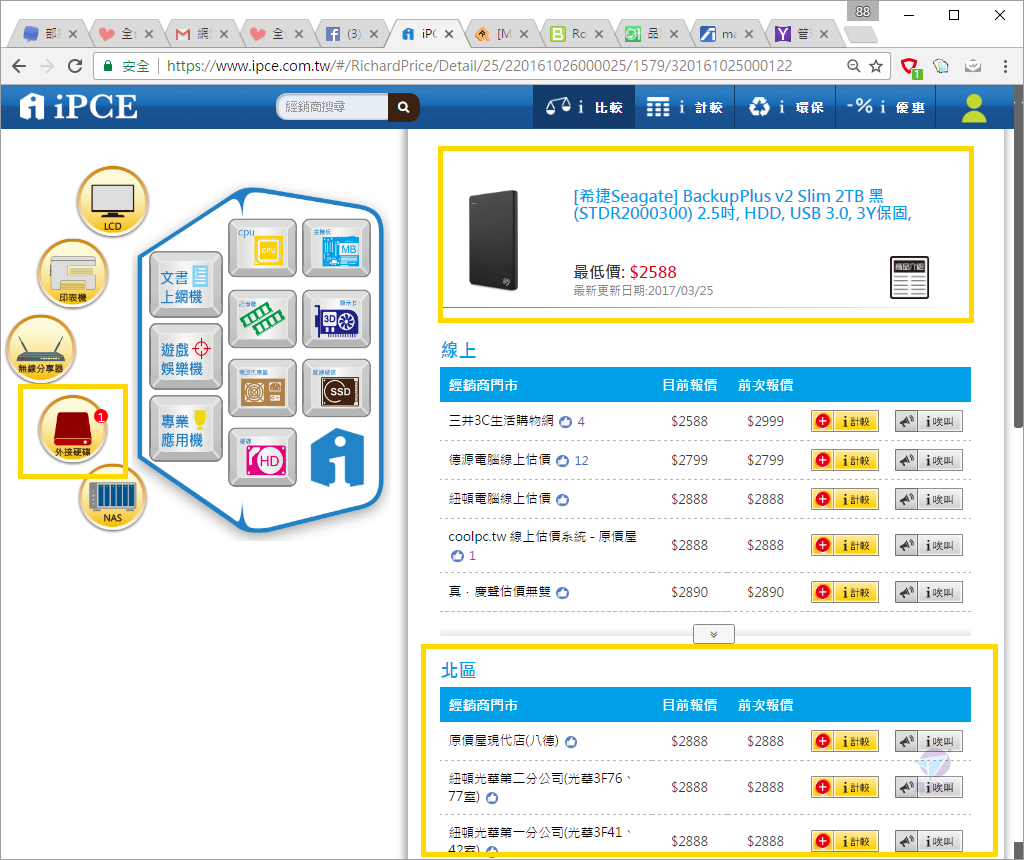Like the 紐頓電腦線上估價 dealer
Viewport: 1024px width, 860px height.
click(x=562, y=500)
